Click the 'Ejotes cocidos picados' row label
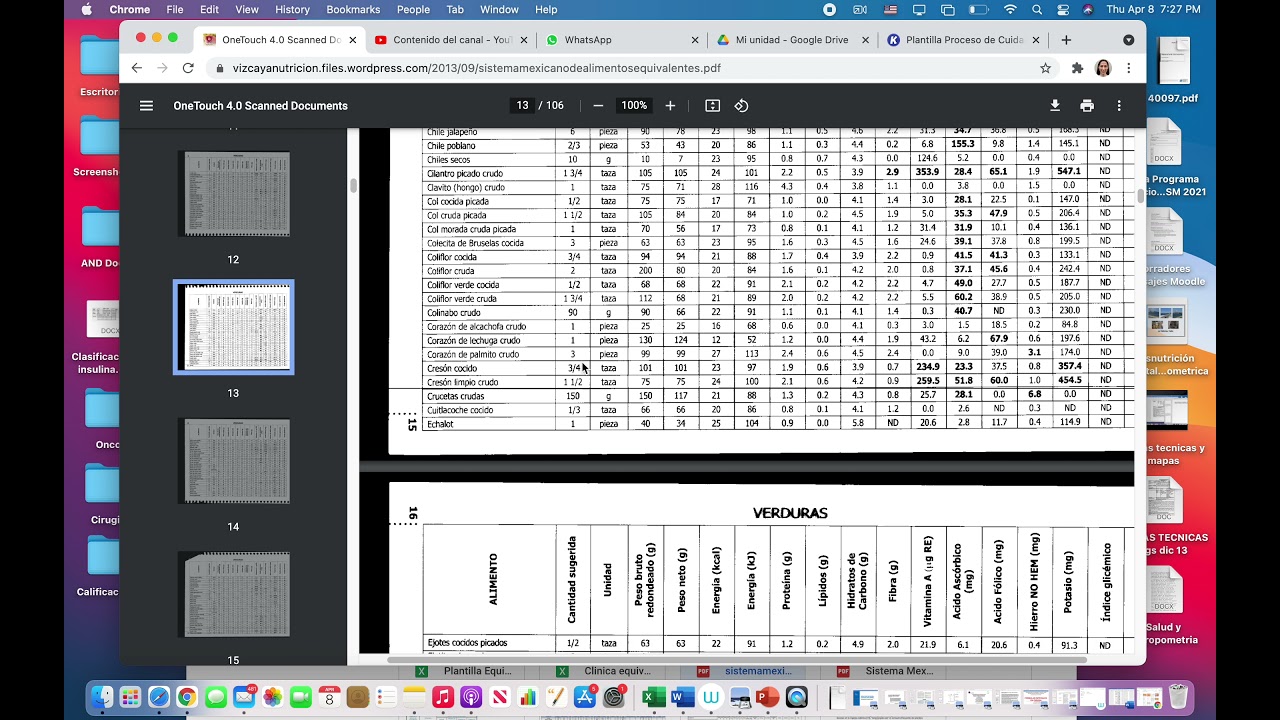Image resolution: width=1280 pixels, height=720 pixels. point(467,643)
